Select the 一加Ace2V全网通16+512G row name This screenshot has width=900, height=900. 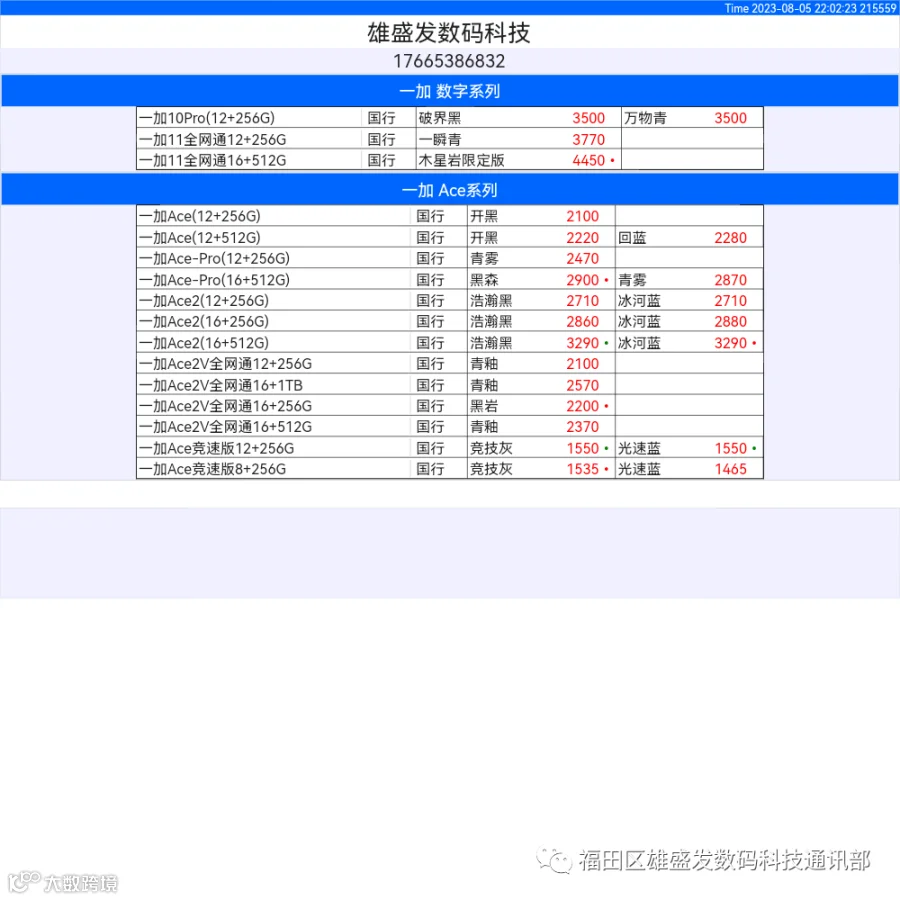pyautogui.click(x=225, y=427)
